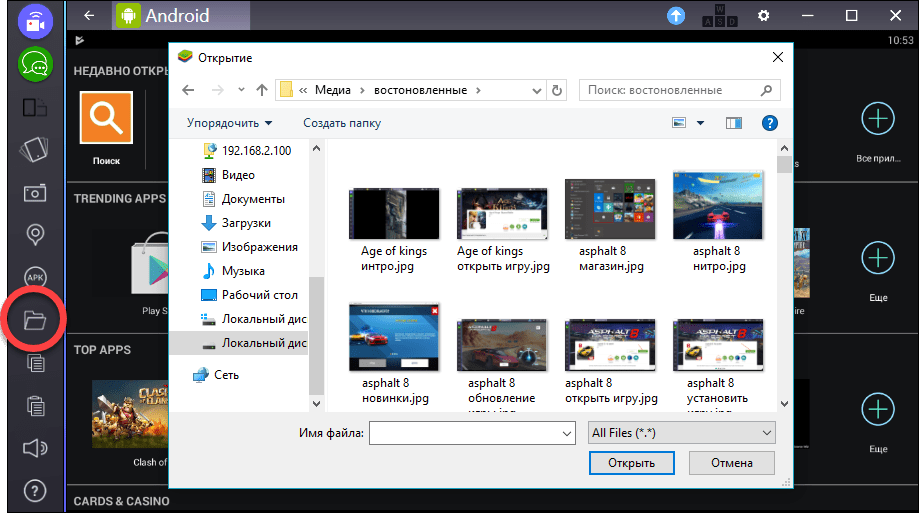Open the Упорядочить menu

(229, 123)
